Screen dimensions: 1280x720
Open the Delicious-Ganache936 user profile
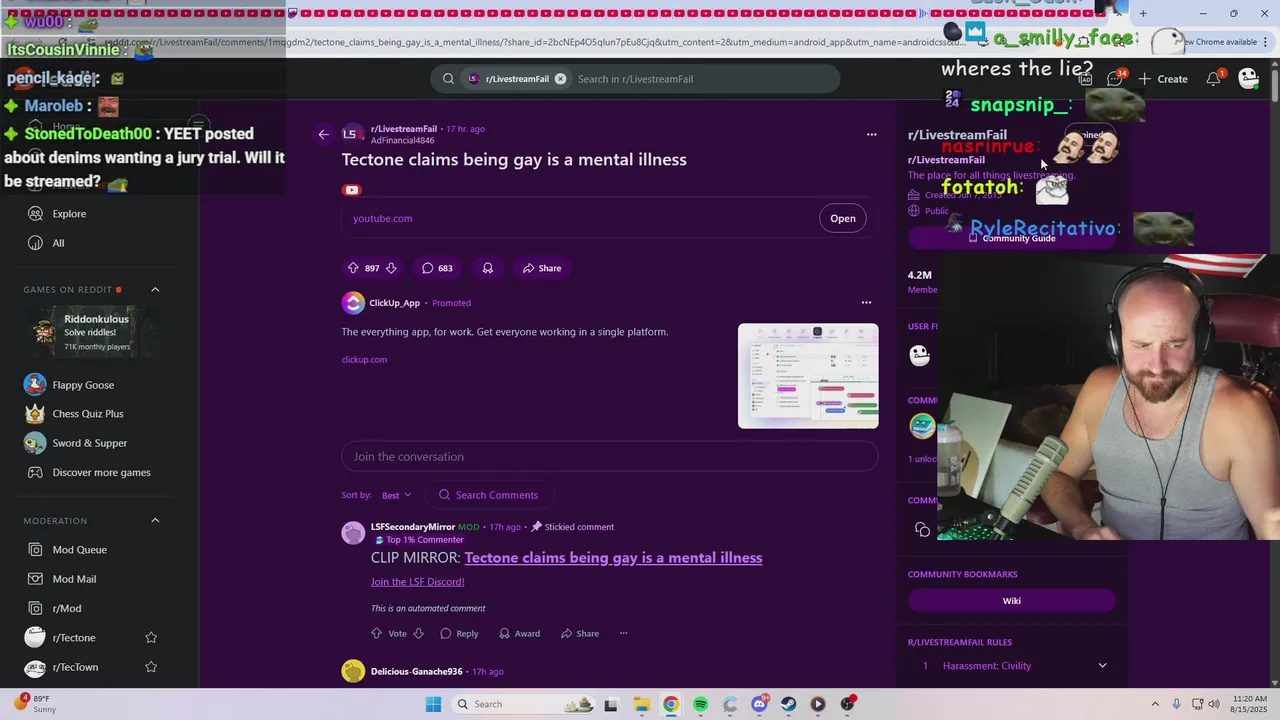(416, 672)
